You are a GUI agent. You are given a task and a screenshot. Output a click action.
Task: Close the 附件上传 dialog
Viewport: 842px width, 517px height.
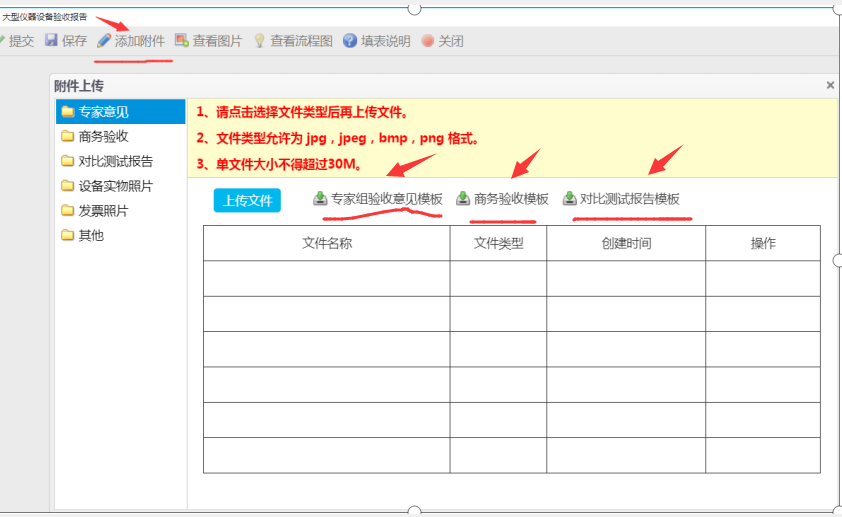830,86
